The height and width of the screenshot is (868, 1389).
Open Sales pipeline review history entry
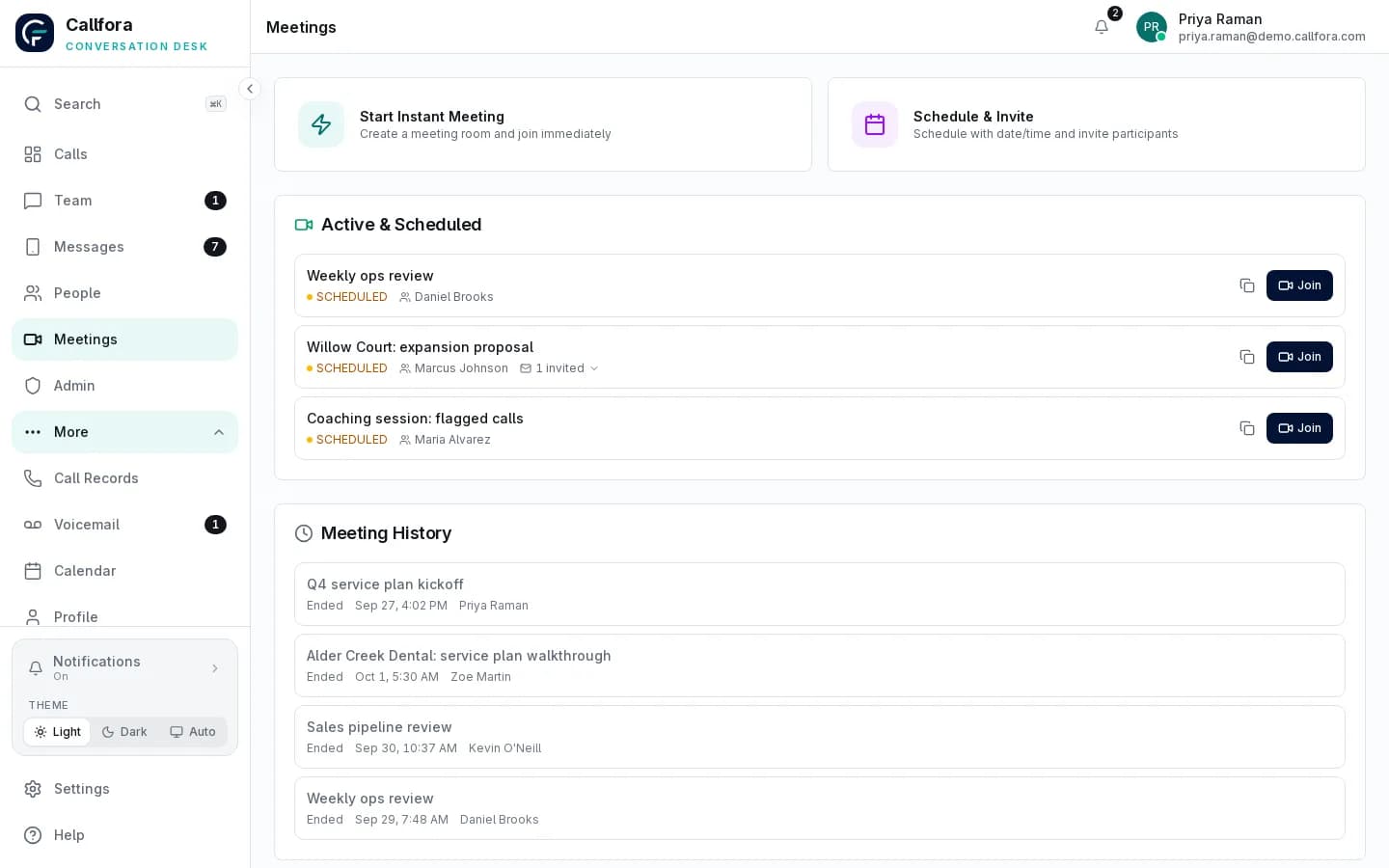(x=820, y=737)
